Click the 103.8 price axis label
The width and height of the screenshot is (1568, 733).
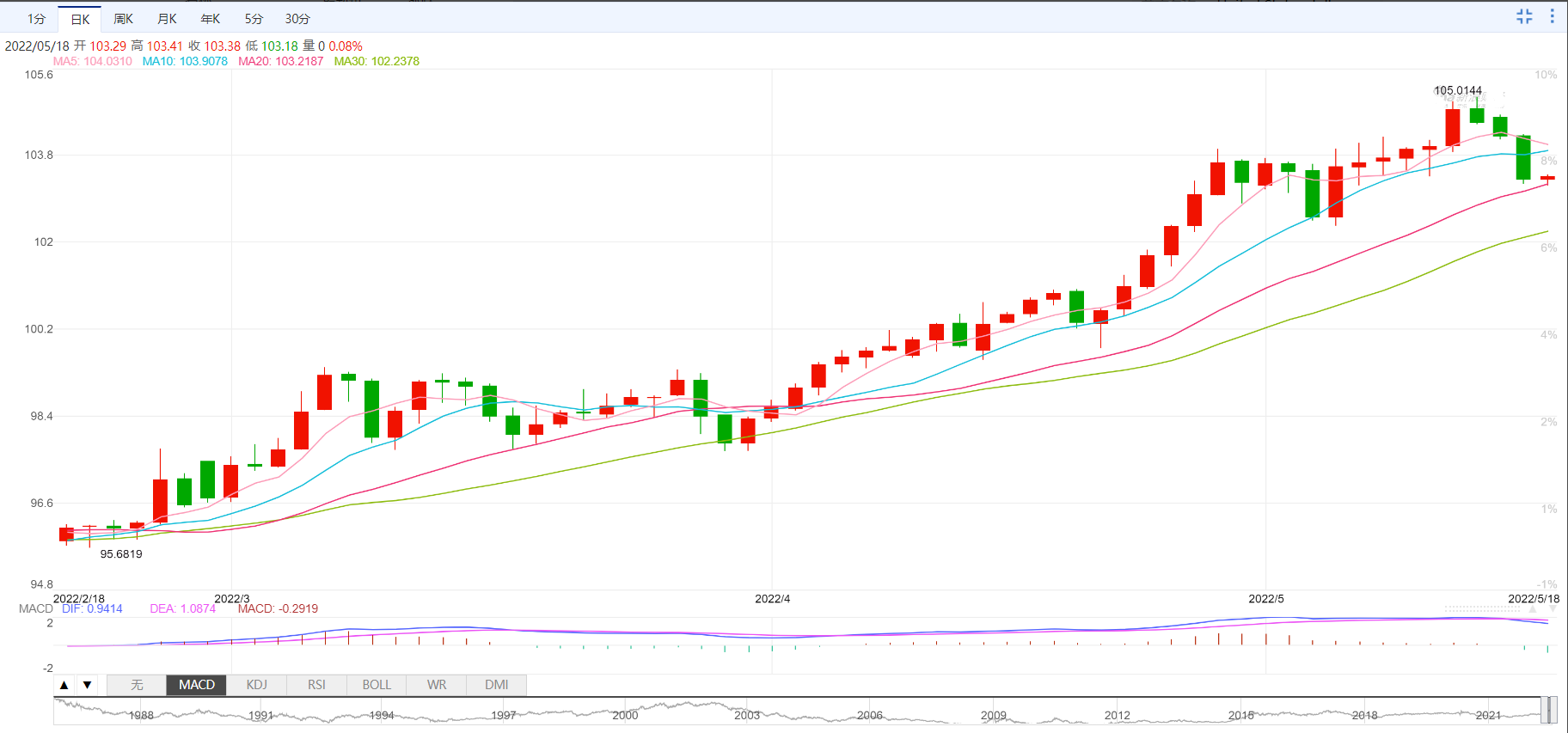point(39,155)
